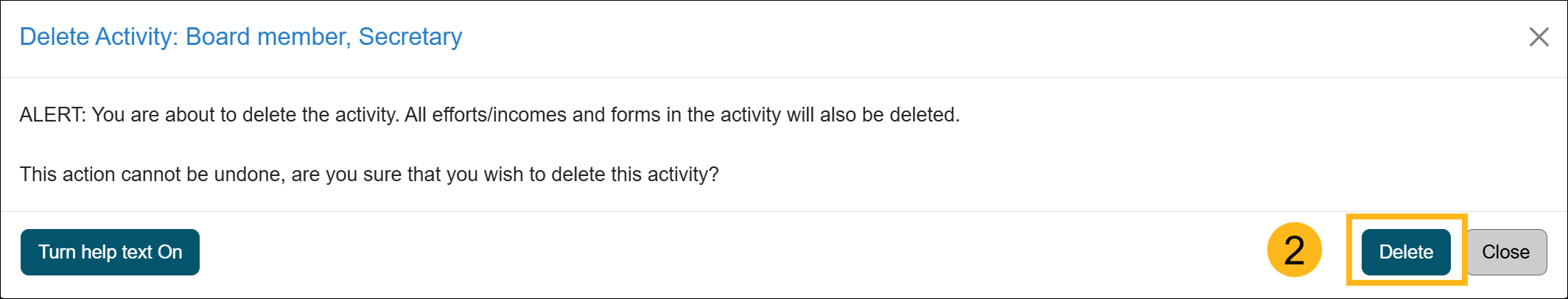Viewport: 1568px width, 299px height.
Task: Click 'Delete Activity:' at the title start
Action: click(x=99, y=37)
